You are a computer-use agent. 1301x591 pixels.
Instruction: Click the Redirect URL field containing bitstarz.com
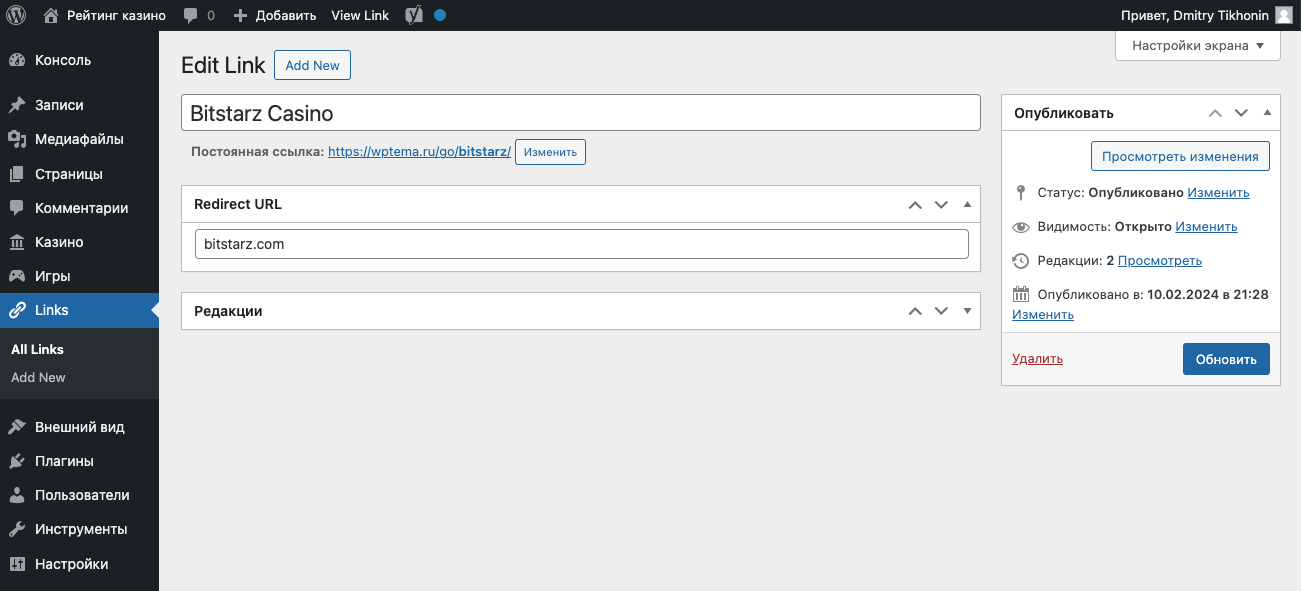(x=580, y=243)
